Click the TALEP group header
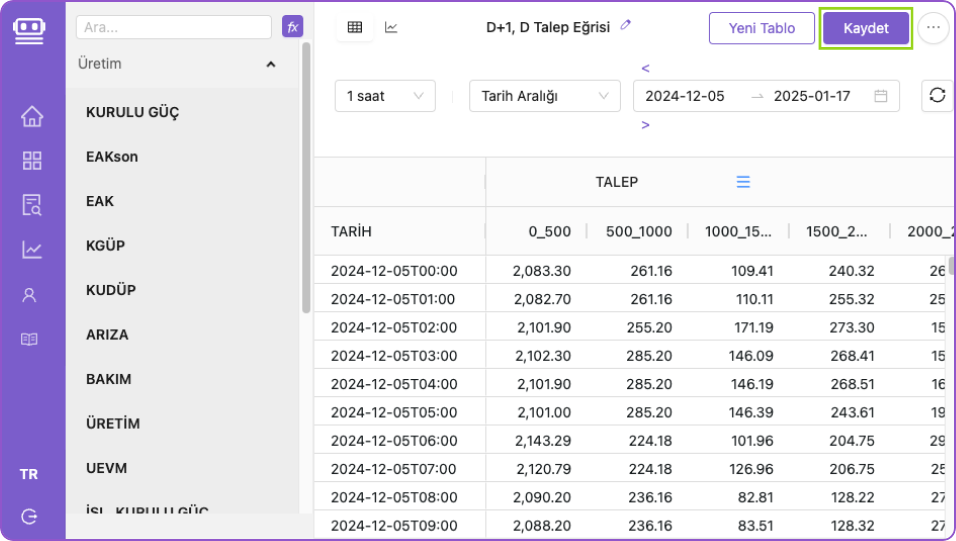This screenshot has width=956, height=541. coord(616,182)
